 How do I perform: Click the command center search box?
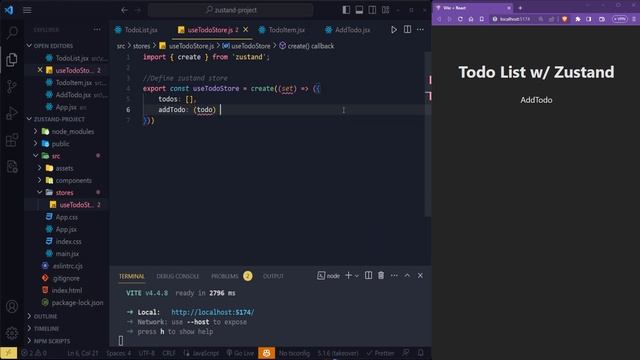[231, 10]
